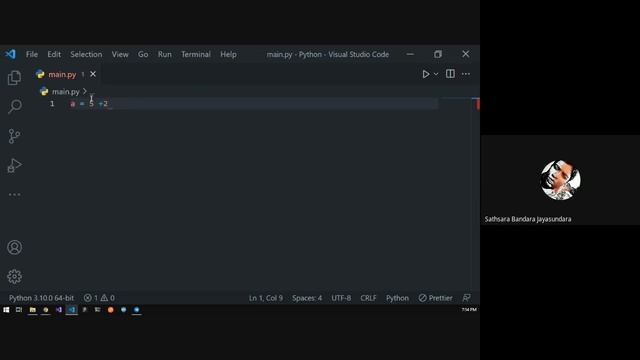Open Problems panel via errors and warnings count
This screenshot has height=360, width=640.
99,298
